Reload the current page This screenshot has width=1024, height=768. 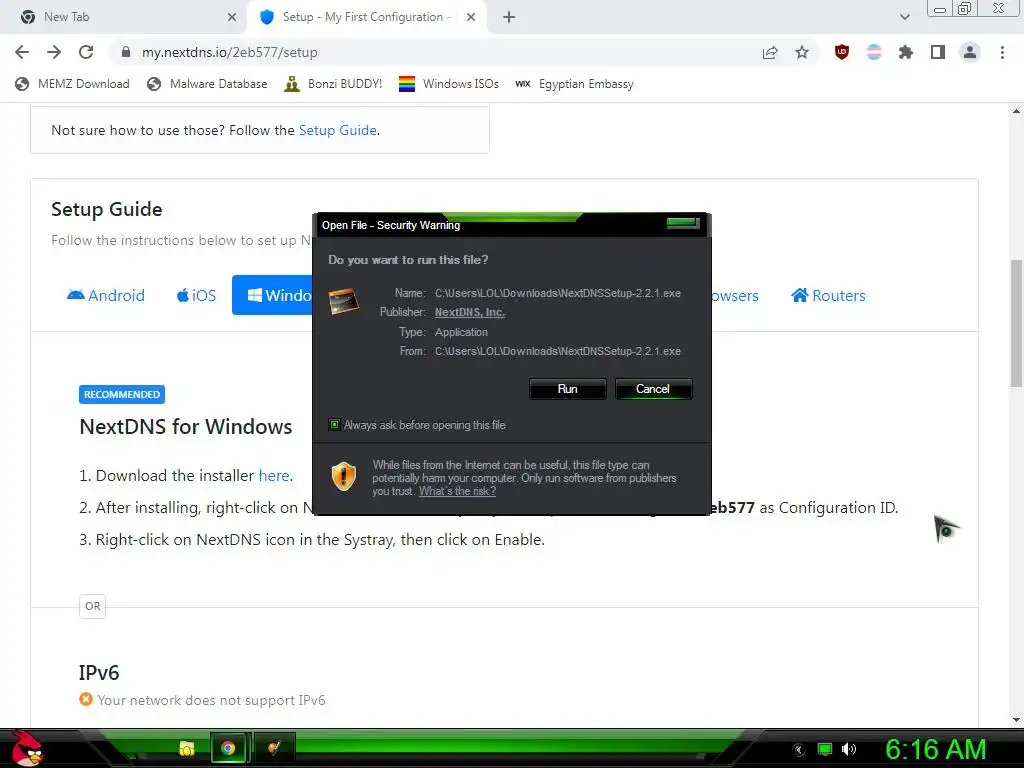(86, 52)
